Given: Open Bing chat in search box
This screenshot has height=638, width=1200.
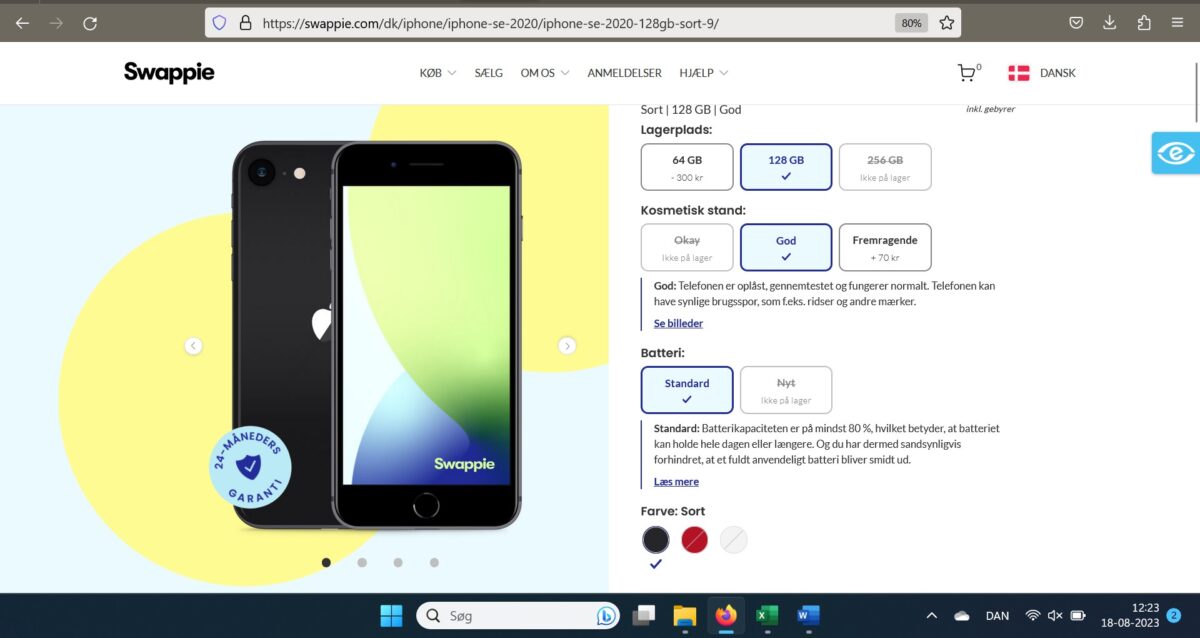Looking at the screenshot, I should pyautogui.click(x=605, y=616).
